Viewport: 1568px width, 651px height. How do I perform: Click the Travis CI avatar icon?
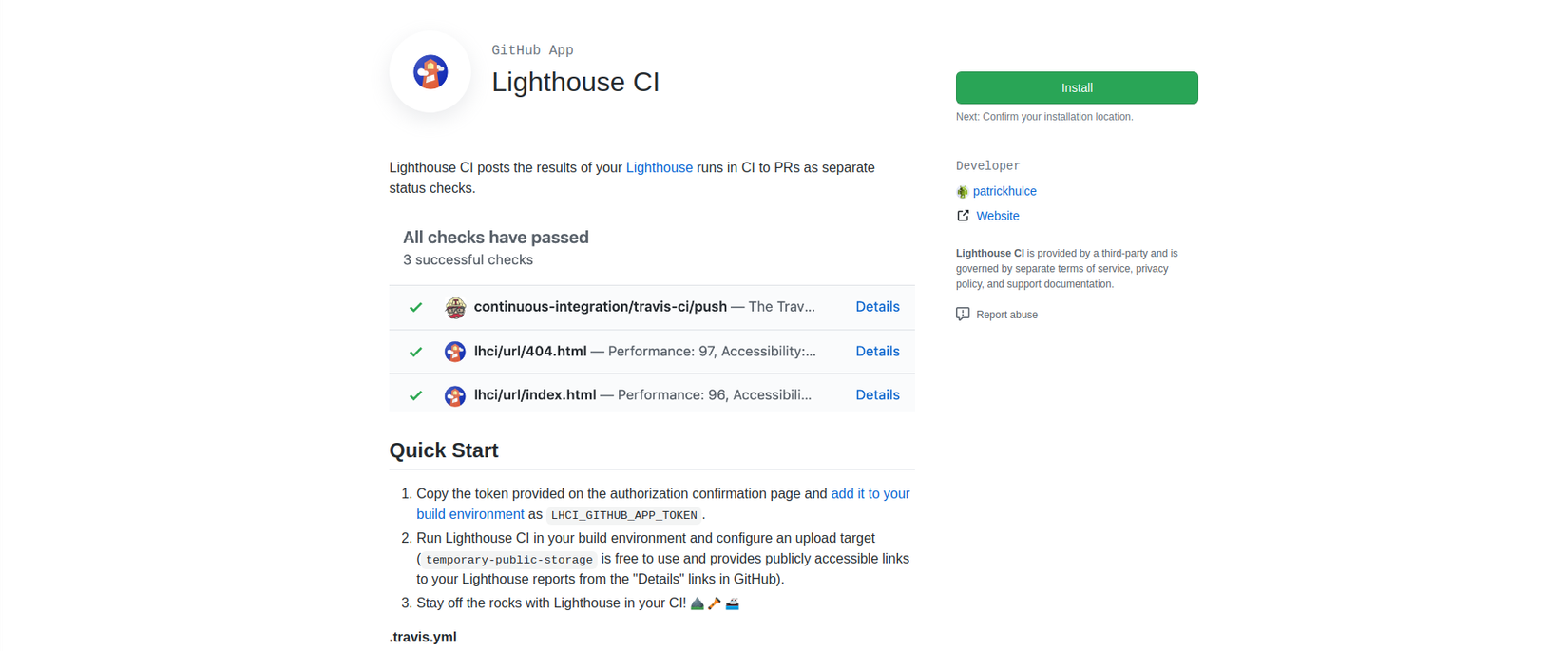click(x=455, y=307)
